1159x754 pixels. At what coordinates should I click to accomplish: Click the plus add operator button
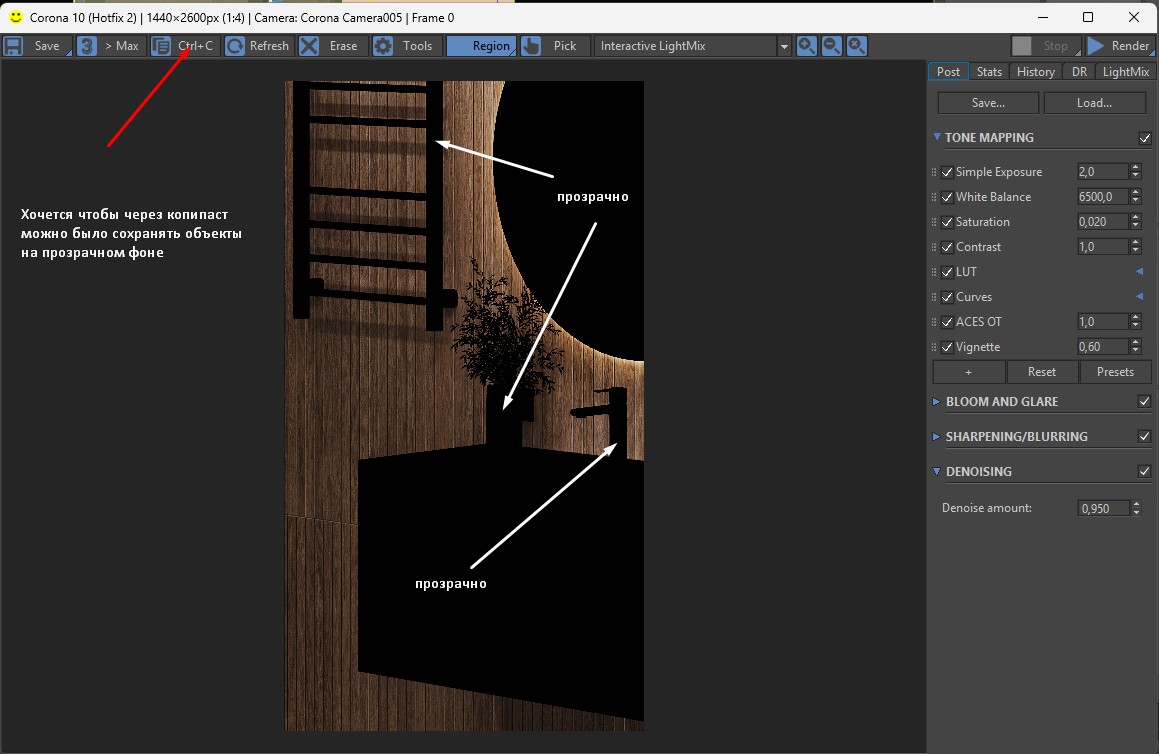point(969,372)
